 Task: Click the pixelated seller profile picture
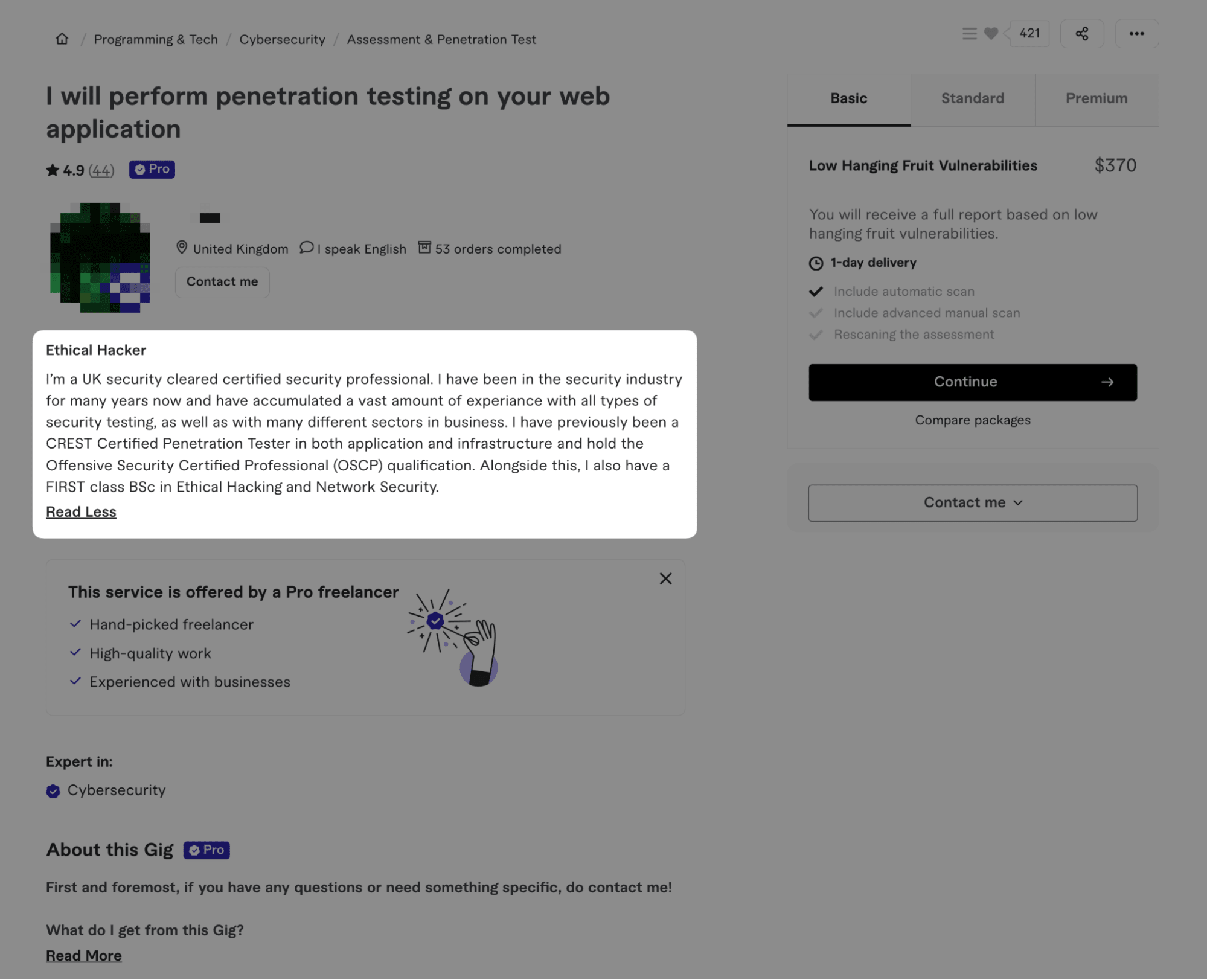(x=100, y=258)
